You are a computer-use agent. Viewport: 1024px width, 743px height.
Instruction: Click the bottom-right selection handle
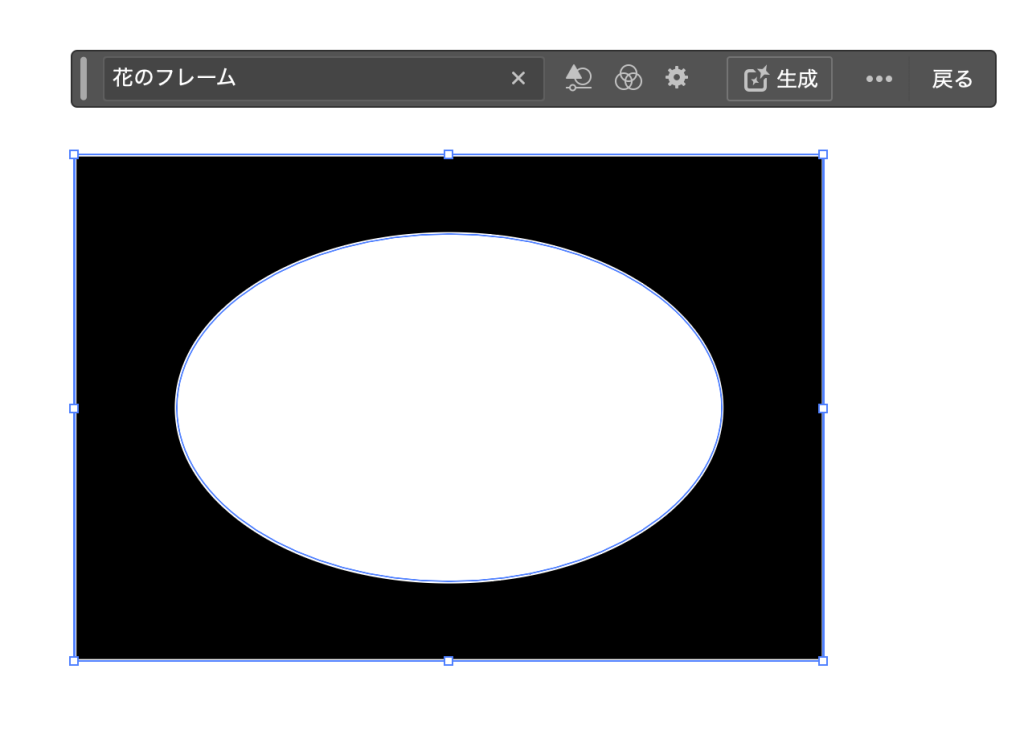[x=823, y=660]
